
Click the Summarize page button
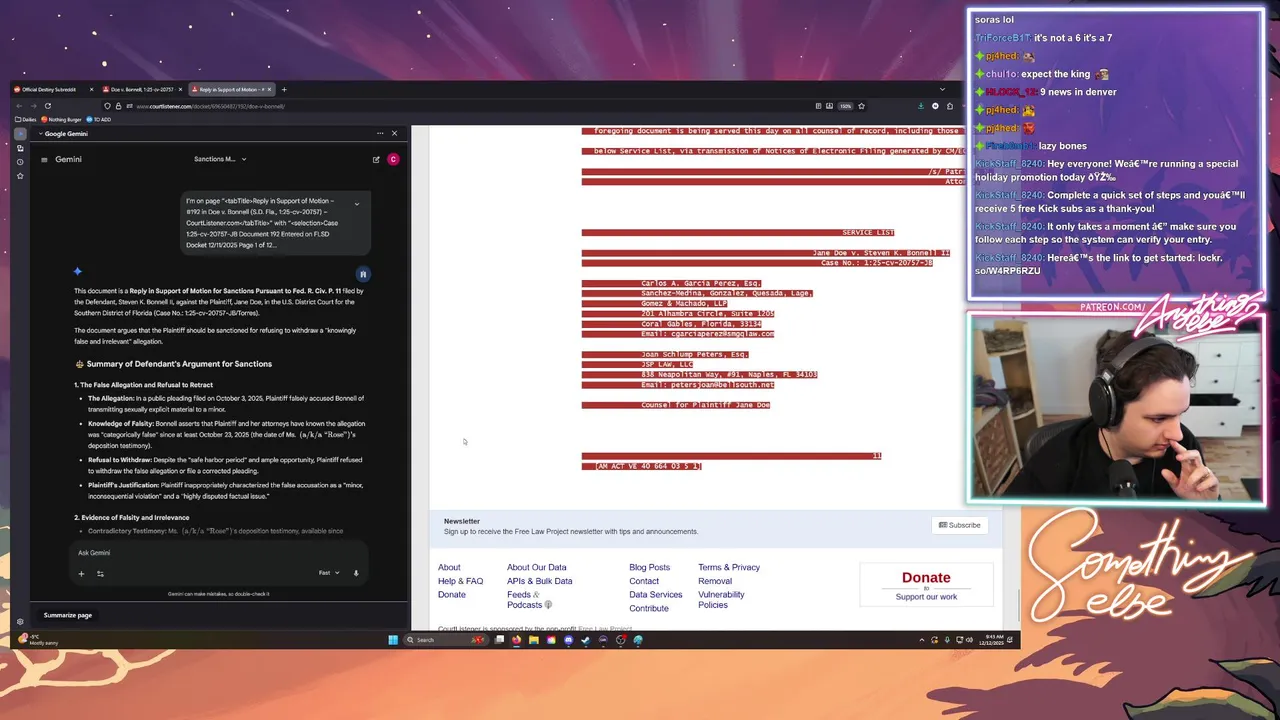click(x=68, y=615)
